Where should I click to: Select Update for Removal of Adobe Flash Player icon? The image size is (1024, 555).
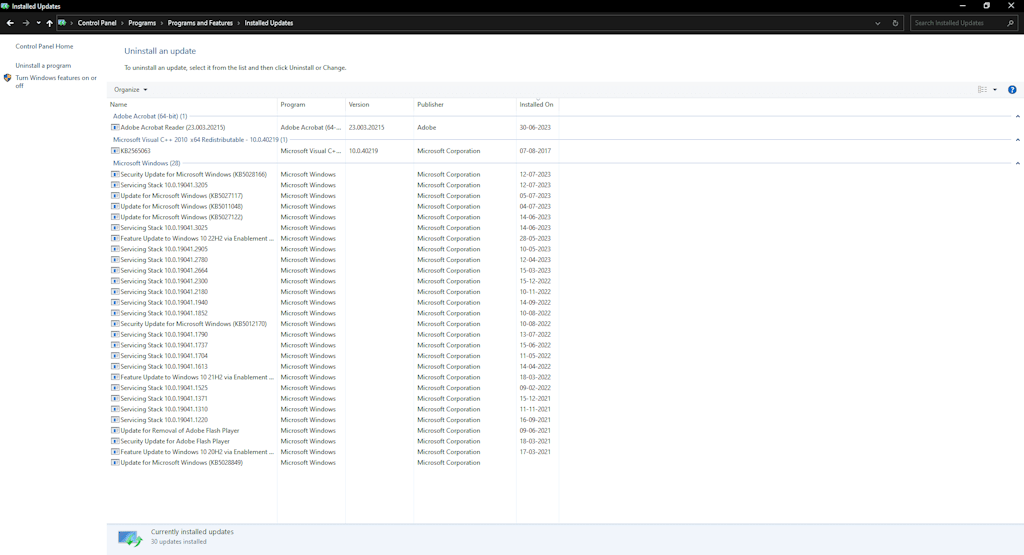115,430
